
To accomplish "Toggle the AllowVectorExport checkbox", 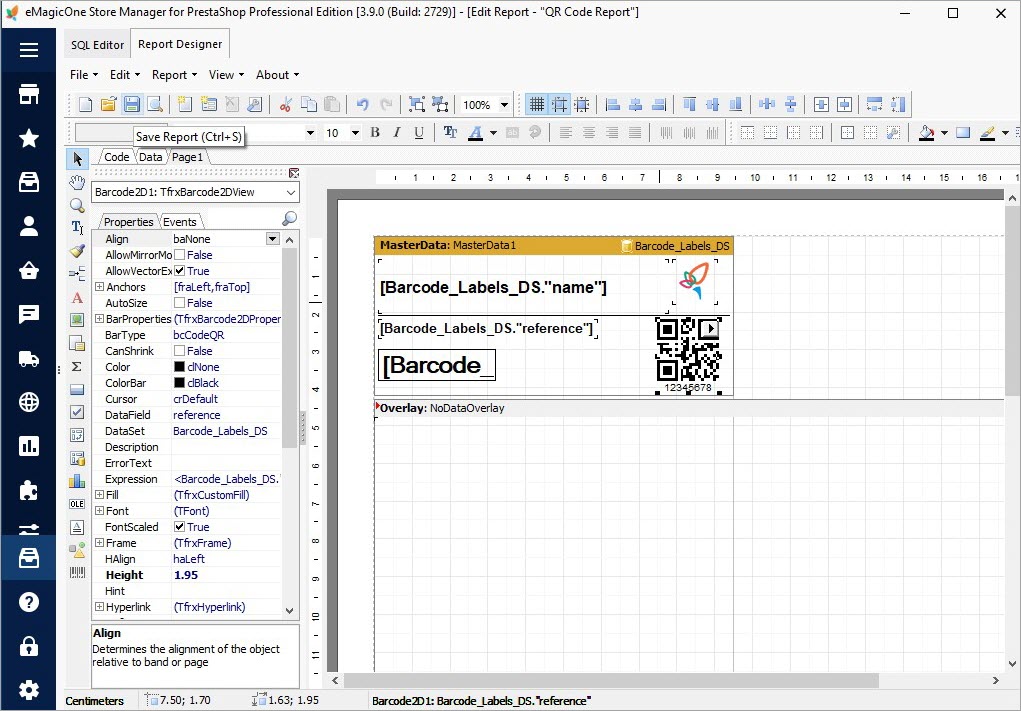I will point(179,271).
